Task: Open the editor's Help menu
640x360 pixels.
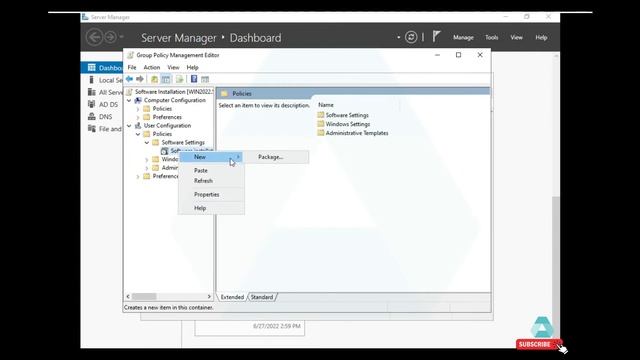Action: point(192,67)
